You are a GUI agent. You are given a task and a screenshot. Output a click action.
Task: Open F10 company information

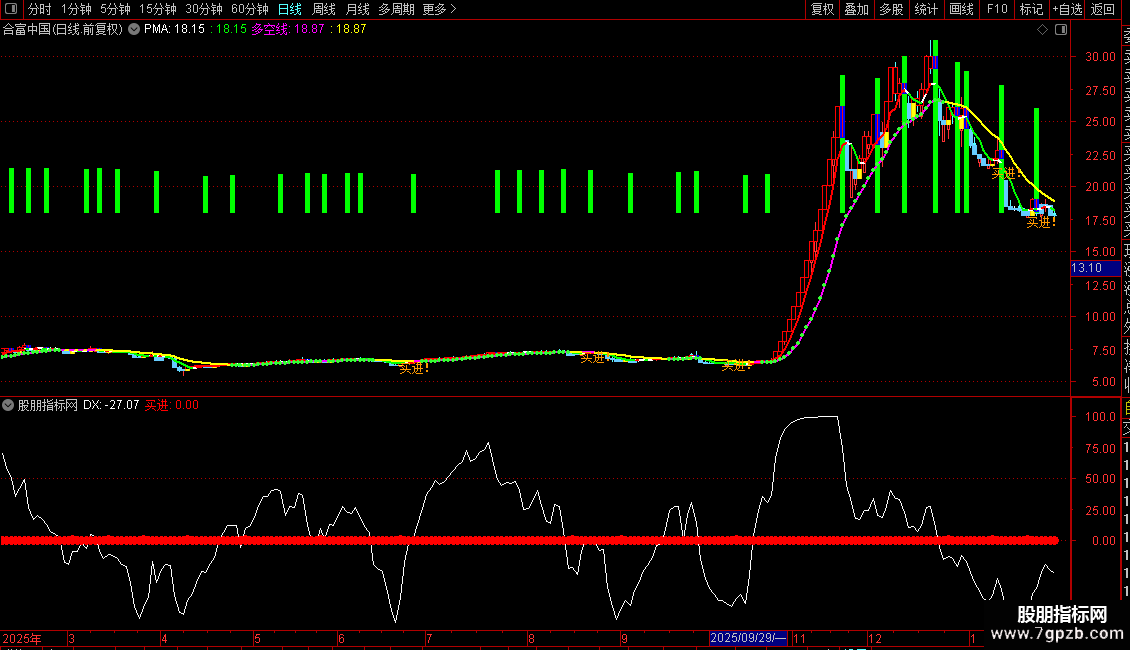[997, 9]
